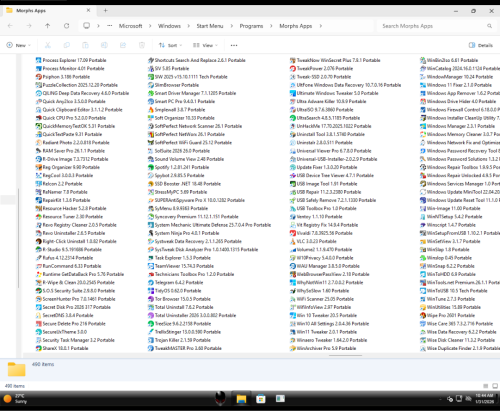Click the Delete toolbar icon
This screenshot has height=411, width=500.
pos(142,45)
